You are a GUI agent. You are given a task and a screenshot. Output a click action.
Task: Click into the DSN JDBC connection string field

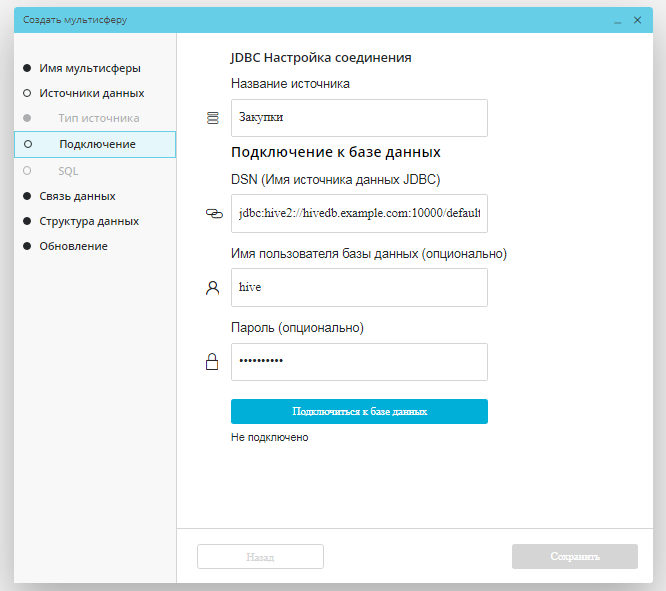[x=358, y=213]
